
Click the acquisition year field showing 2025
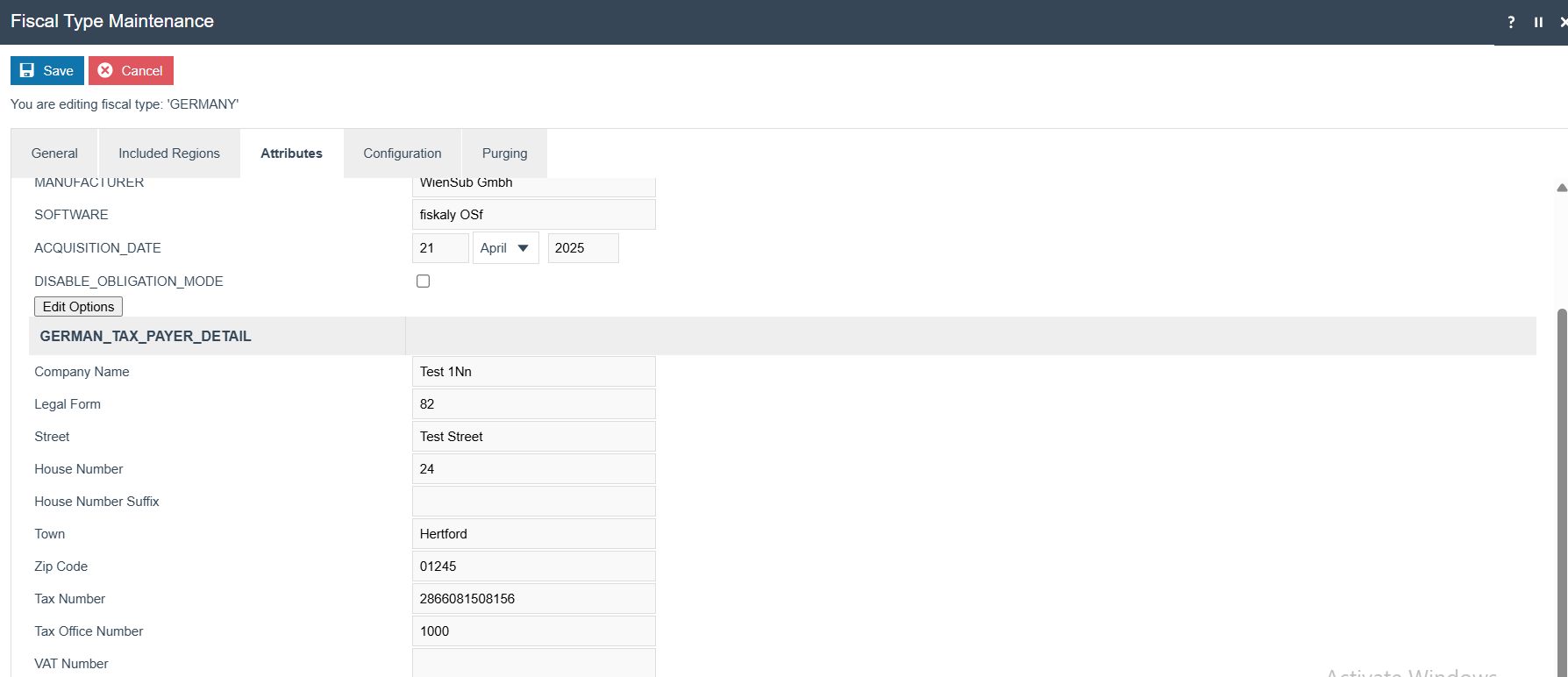tap(582, 248)
